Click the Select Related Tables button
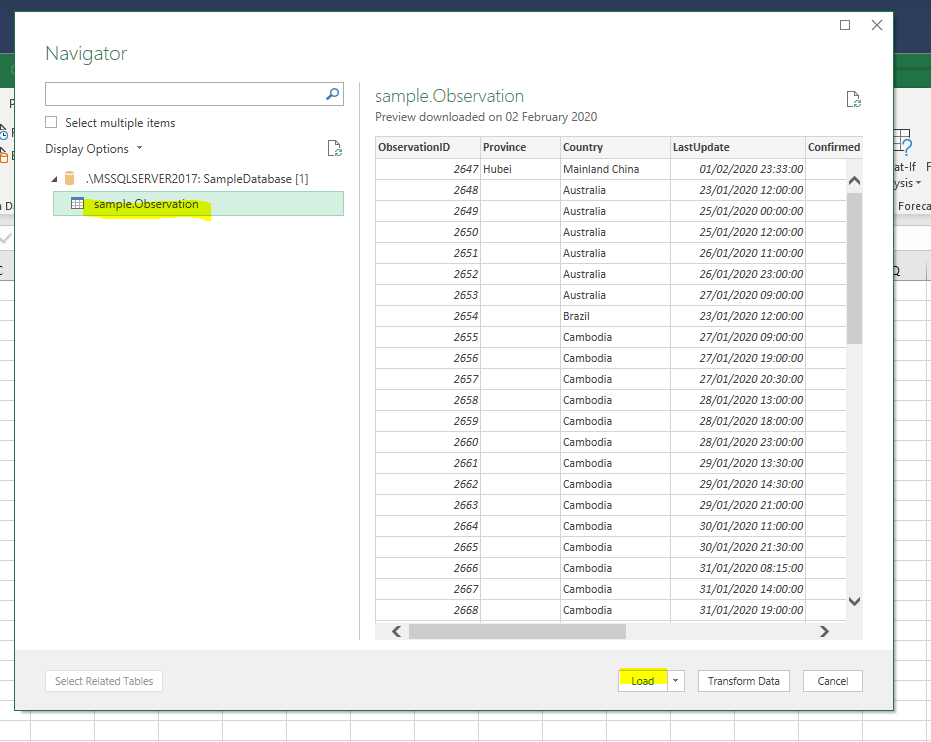The height and width of the screenshot is (742, 931). point(104,681)
